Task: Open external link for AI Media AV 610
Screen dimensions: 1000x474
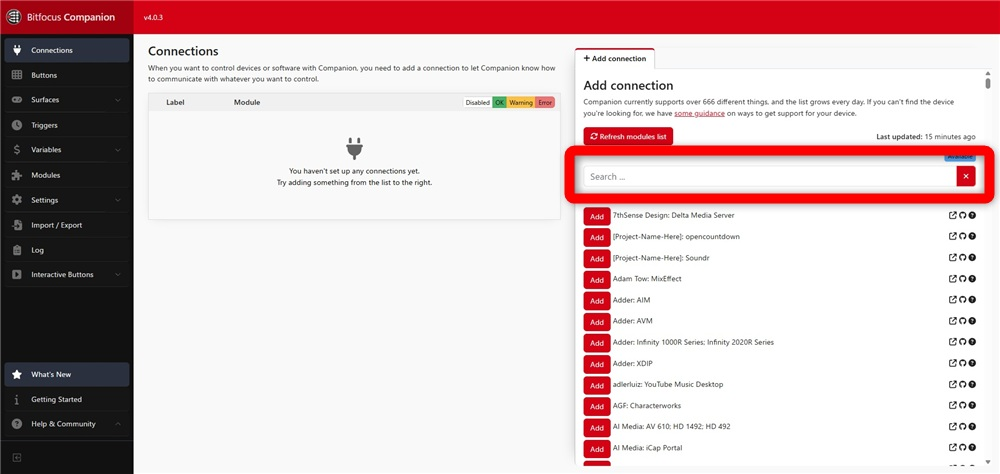Action: [953, 427]
